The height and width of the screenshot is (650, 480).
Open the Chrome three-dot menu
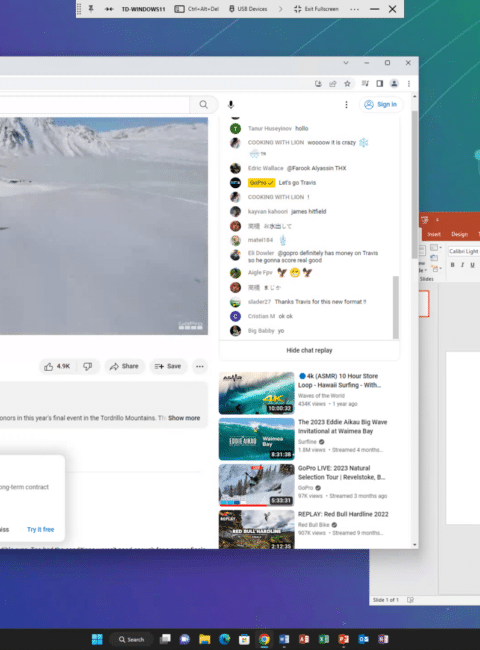pyautogui.click(x=409, y=84)
